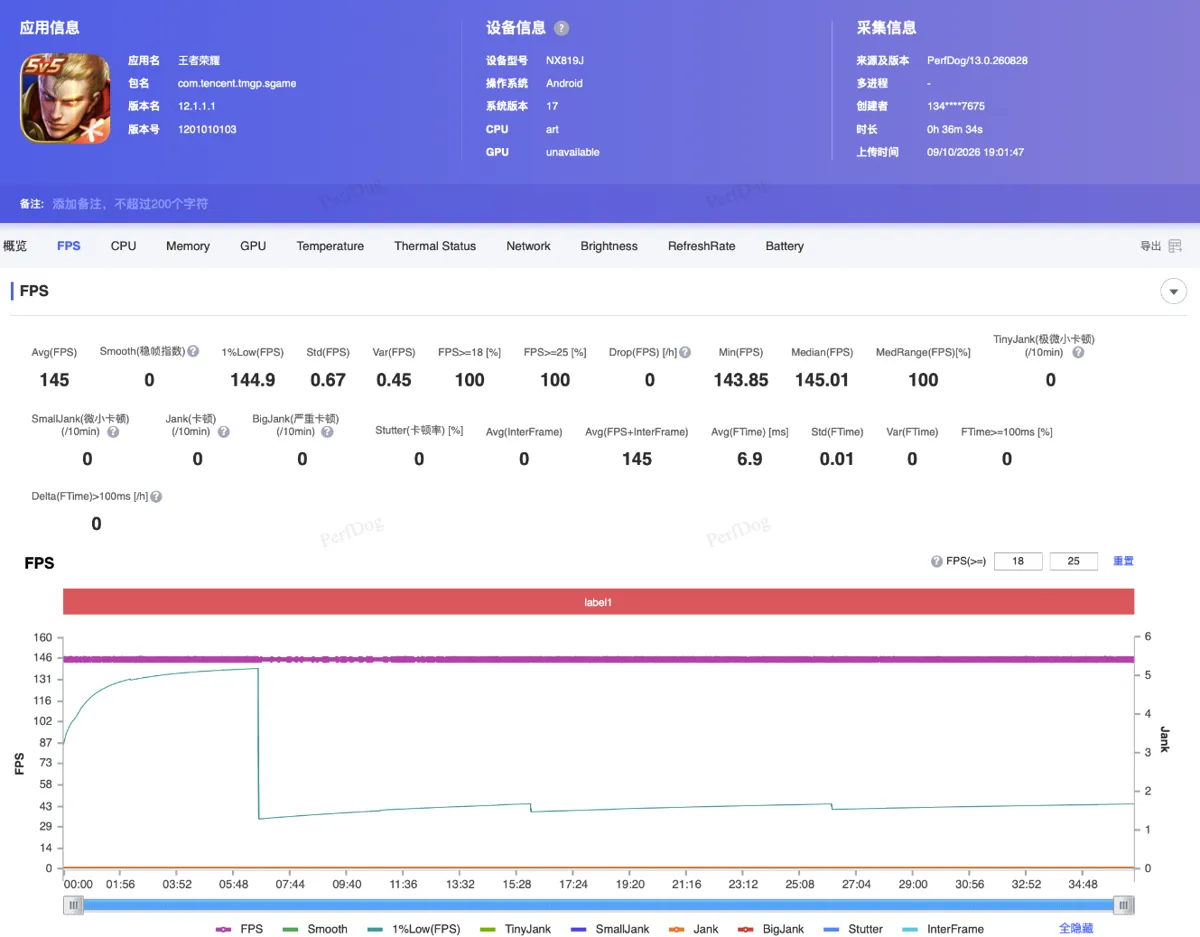This screenshot has height=937, width=1200.
Task: Open the Battery tab
Action: click(x=785, y=246)
